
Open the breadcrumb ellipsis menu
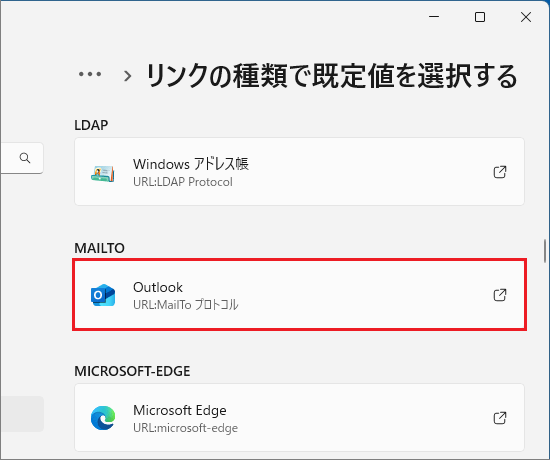tap(90, 74)
